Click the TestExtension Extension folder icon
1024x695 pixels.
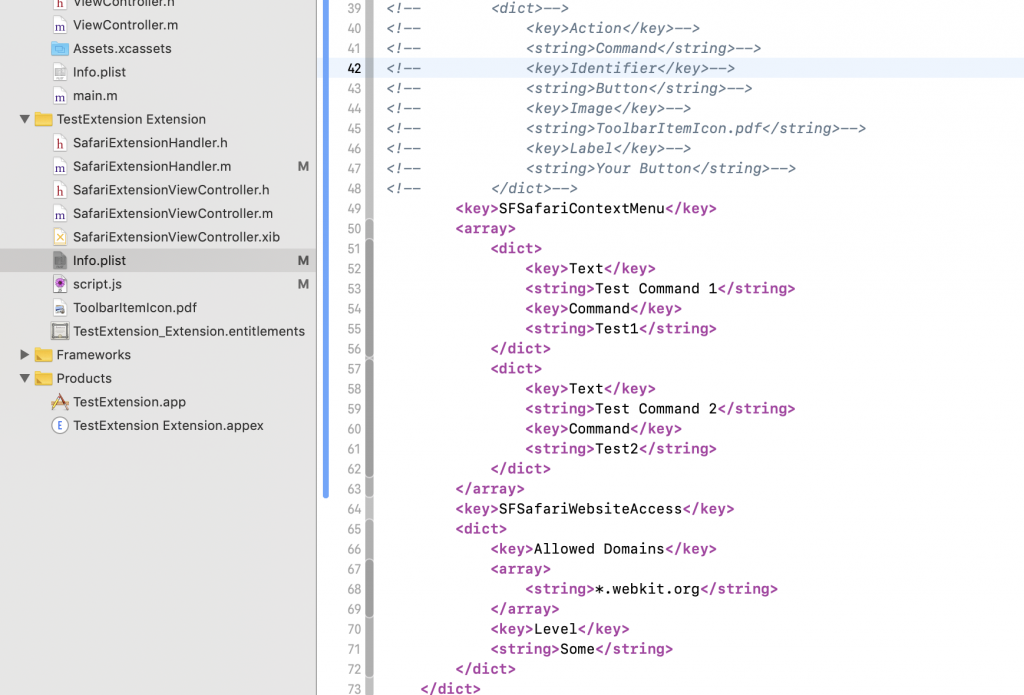(42, 119)
